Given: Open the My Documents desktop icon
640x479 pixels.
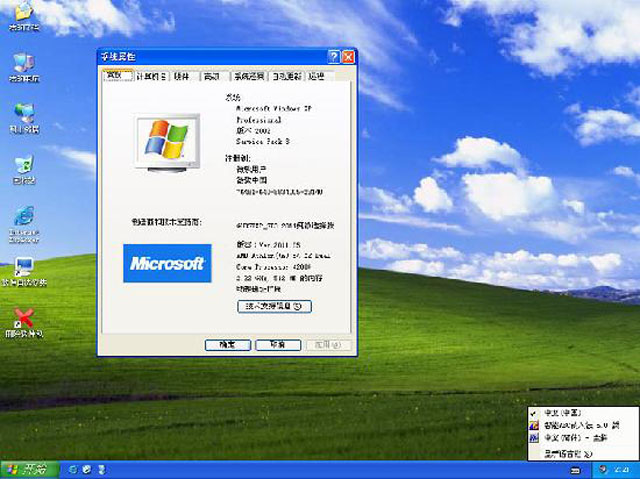Looking at the screenshot, I should coord(24,16).
